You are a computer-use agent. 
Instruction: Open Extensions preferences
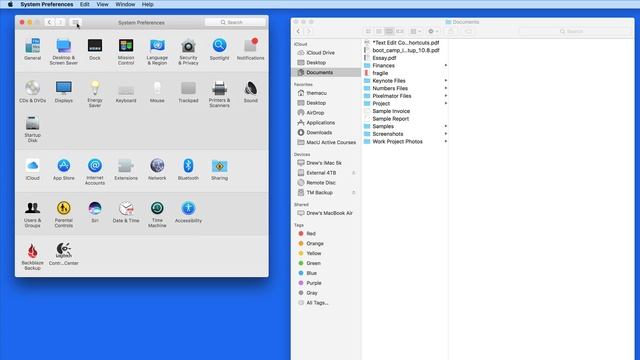(x=126, y=169)
